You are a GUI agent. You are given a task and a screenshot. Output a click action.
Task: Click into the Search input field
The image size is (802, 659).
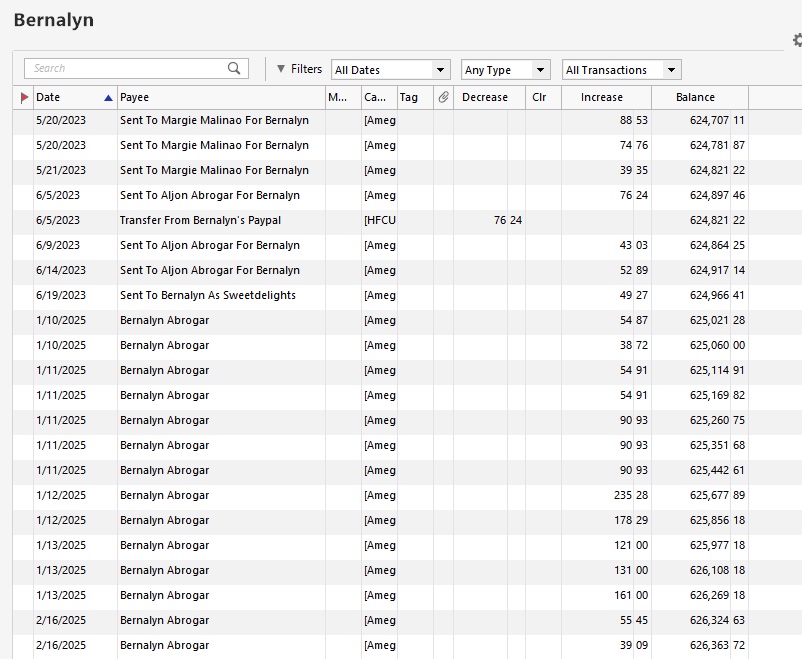click(x=125, y=68)
